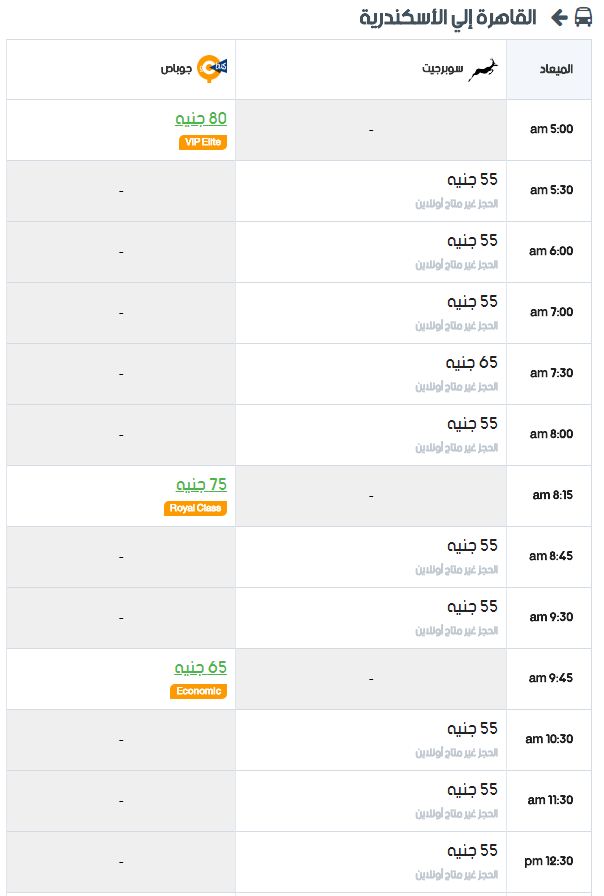Click the Superjet gazelle logo icon

pos(483,70)
